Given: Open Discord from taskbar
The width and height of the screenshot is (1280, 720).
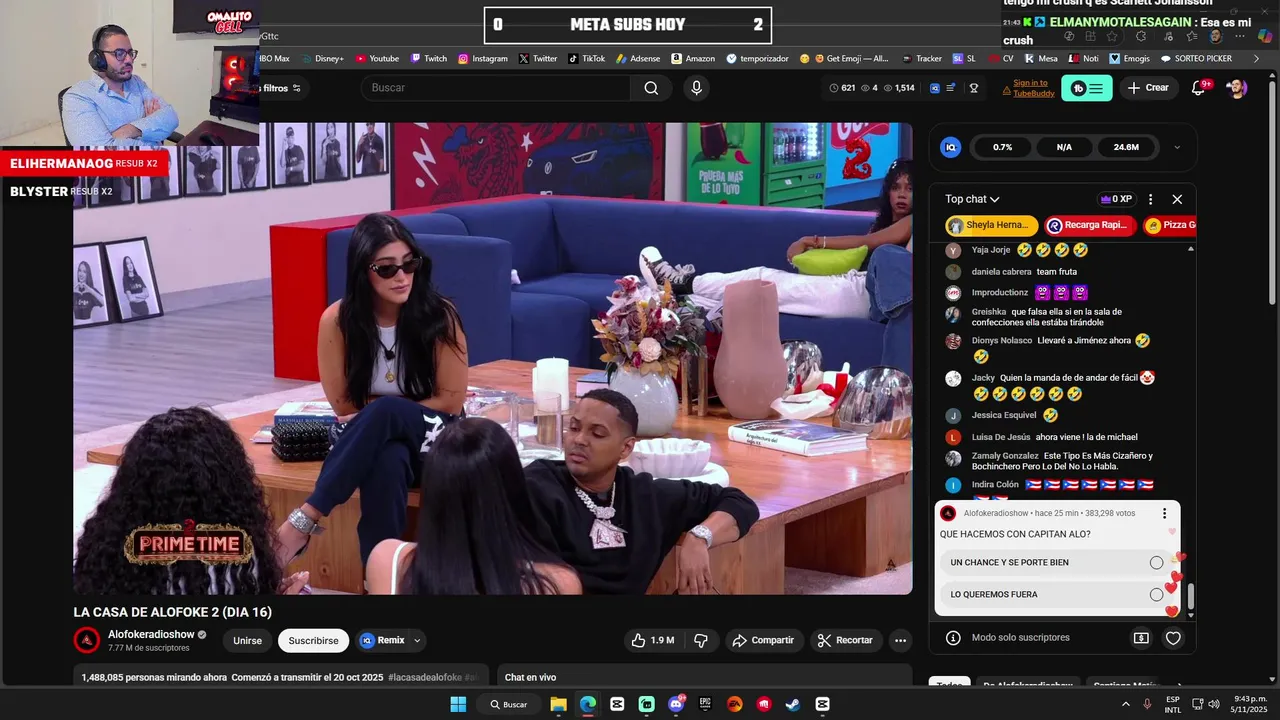Looking at the screenshot, I should pos(676,704).
